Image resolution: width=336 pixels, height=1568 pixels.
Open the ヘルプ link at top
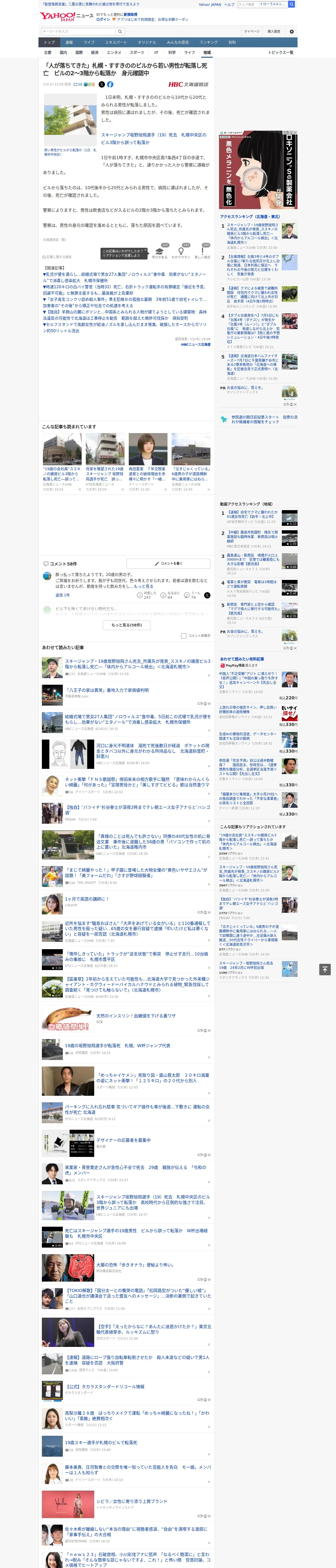click(229, 4)
